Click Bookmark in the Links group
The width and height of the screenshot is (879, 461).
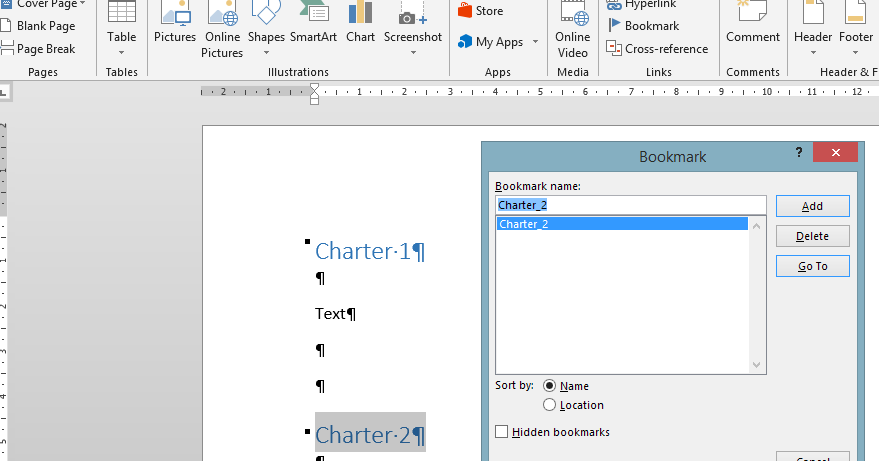coord(644,26)
